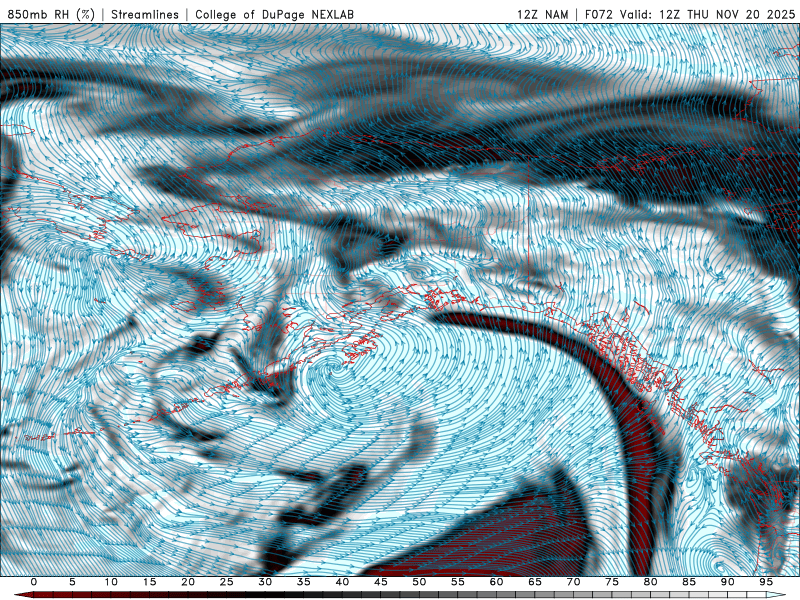Click the colorbar label "60"
The image size is (800, 600).
pyautogui.click(x=496, y=582)
